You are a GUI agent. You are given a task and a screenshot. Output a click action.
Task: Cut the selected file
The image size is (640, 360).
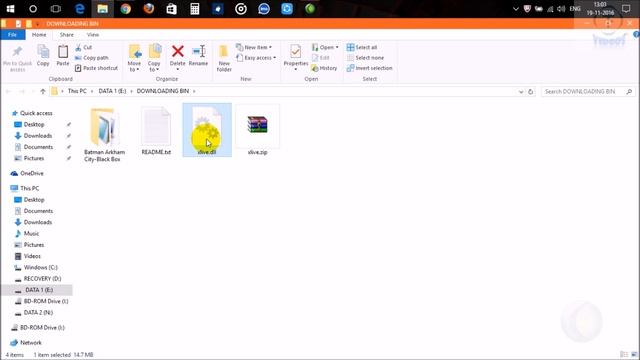coord(84,47)
